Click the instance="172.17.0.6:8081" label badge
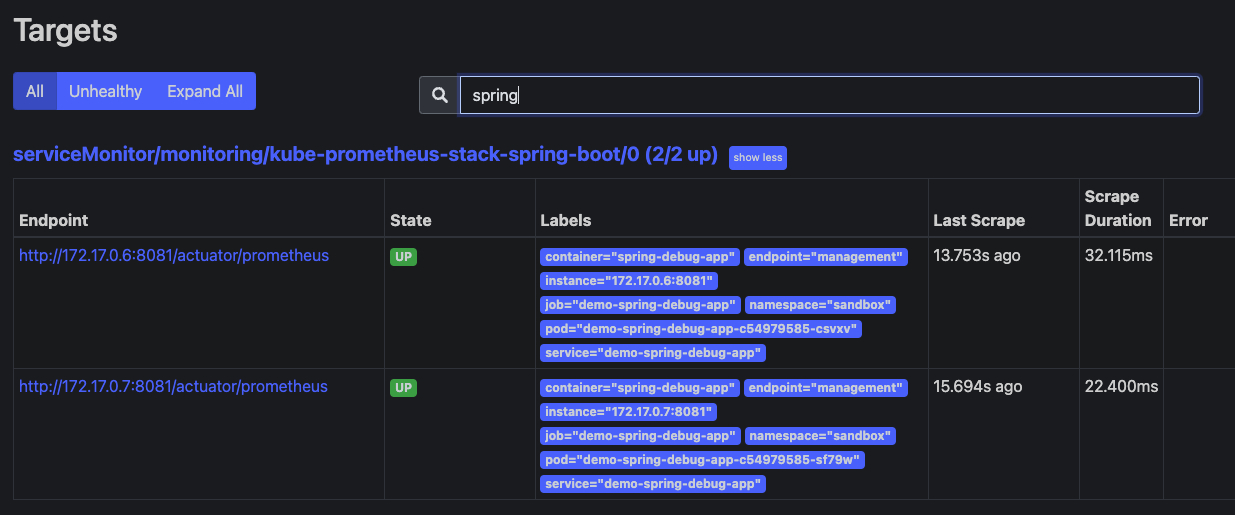 point(628,281)
